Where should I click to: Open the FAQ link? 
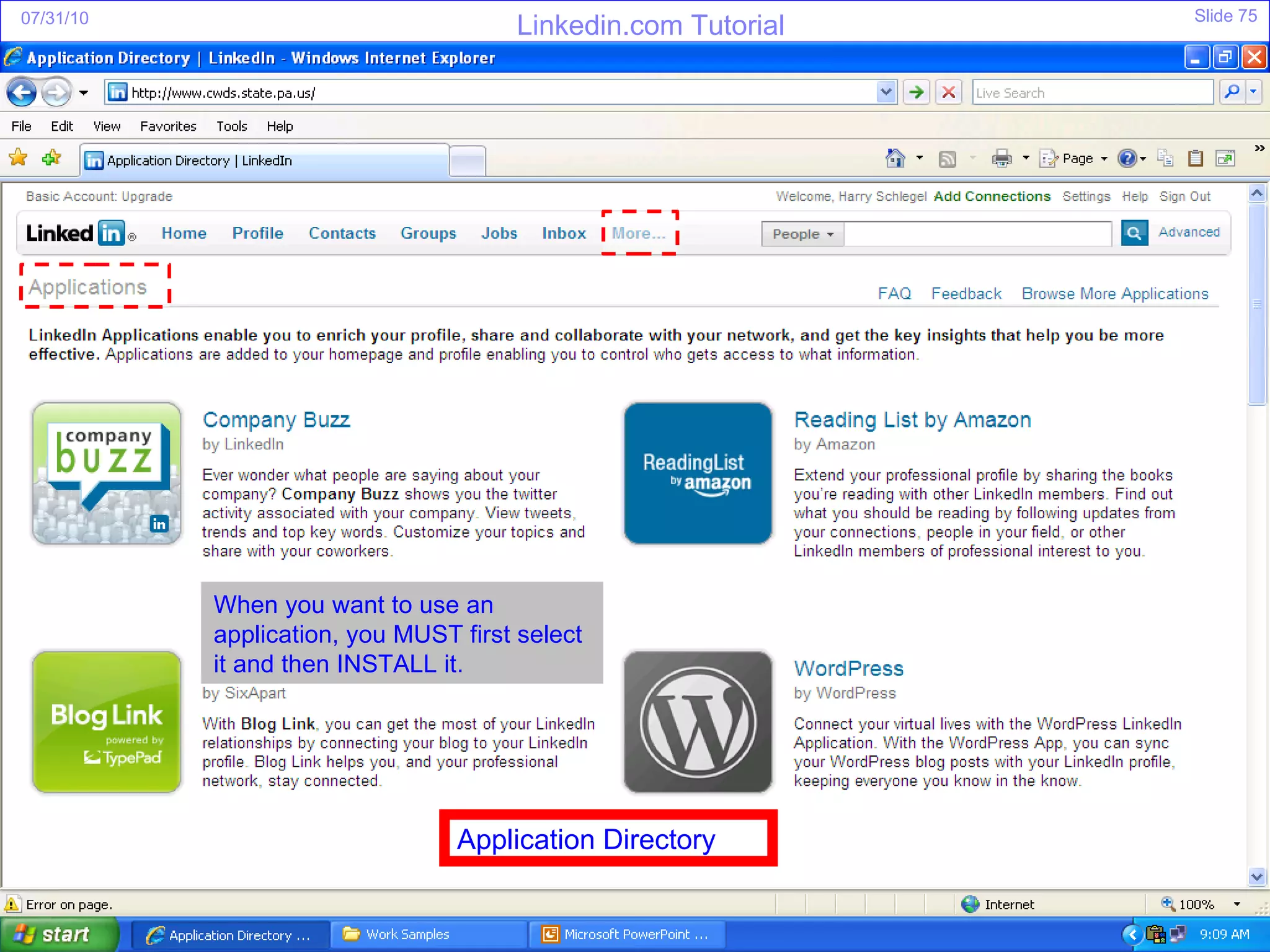(x=894, y=294)
